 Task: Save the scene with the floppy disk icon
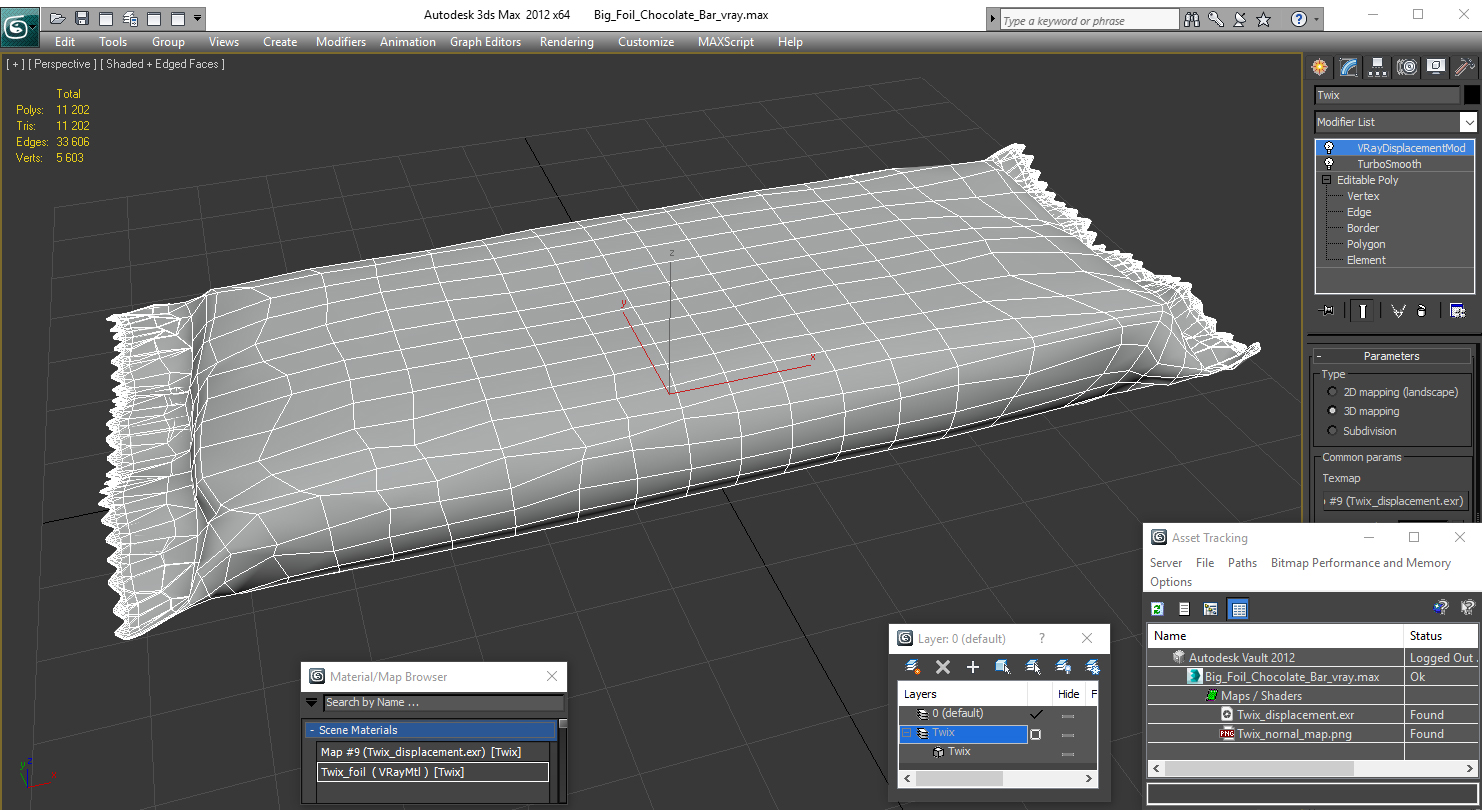tap(82, 18)
